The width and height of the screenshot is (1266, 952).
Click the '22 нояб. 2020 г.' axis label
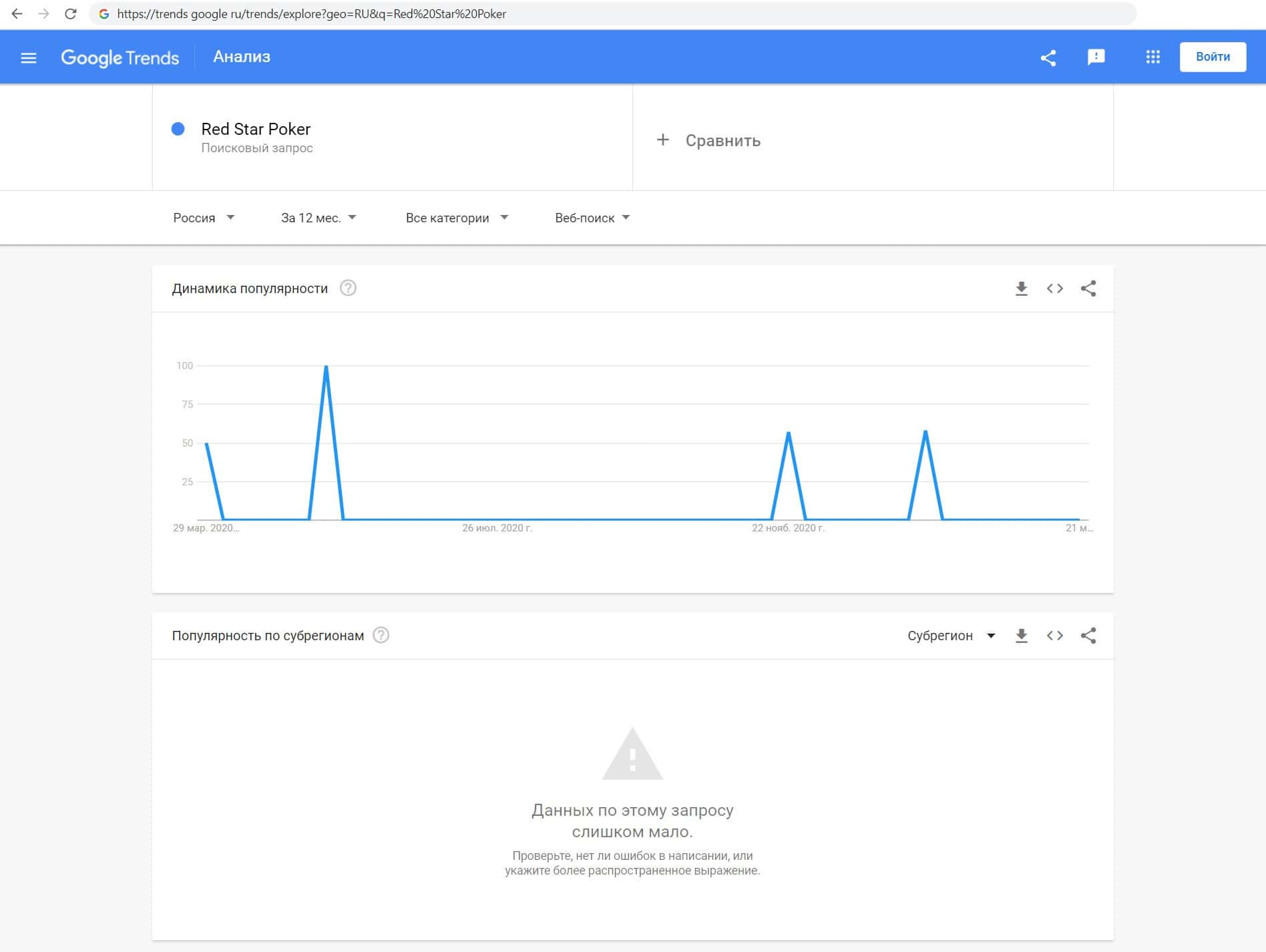pos(789,528)
